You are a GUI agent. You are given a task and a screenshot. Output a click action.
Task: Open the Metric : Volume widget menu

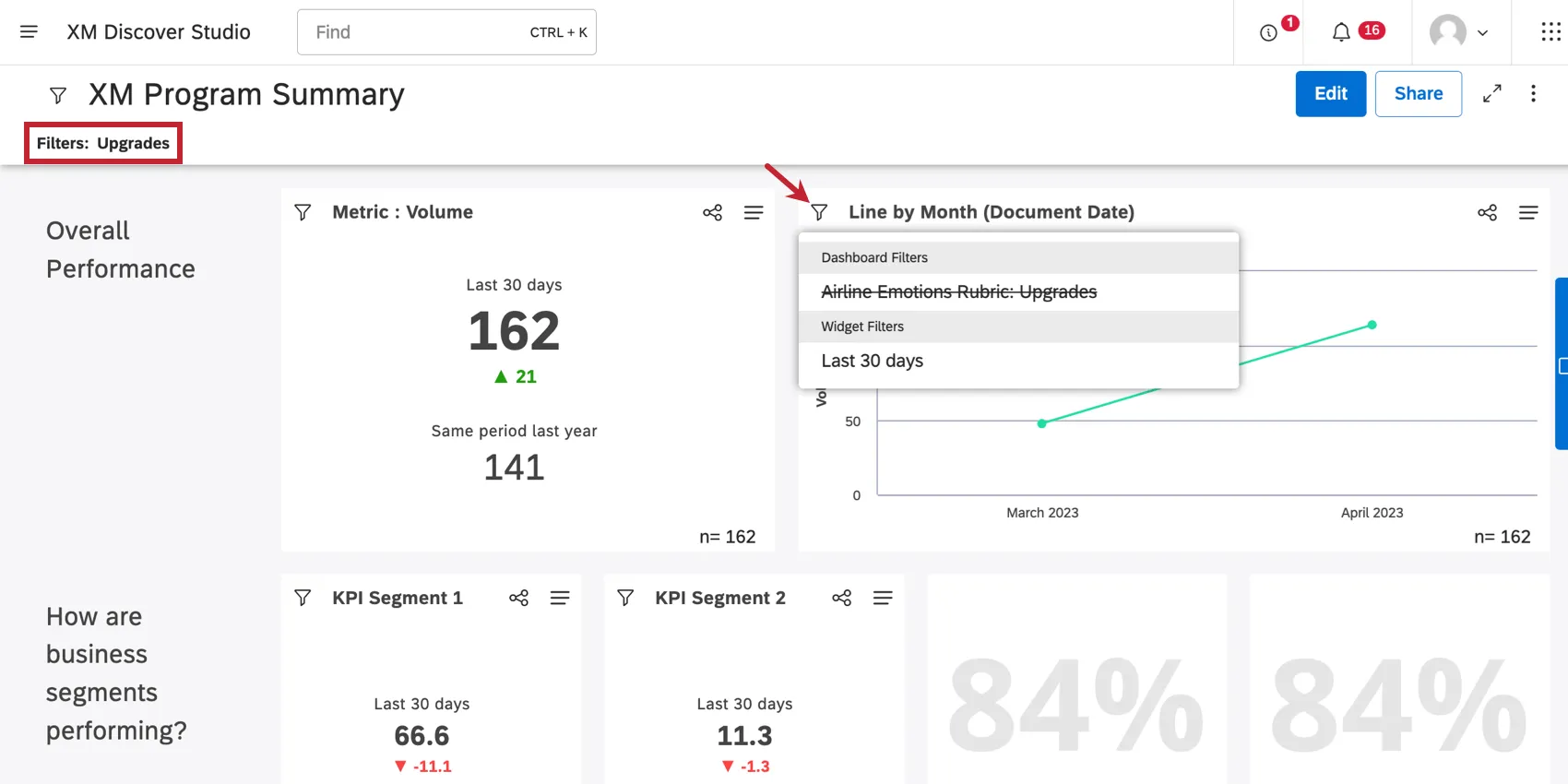click(x=754, y=213)
